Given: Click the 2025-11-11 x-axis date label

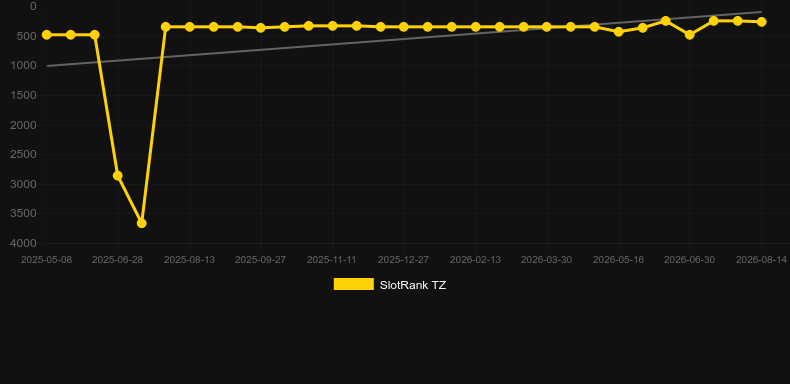Looking at the screenshot, I should (x=332, y=260).
